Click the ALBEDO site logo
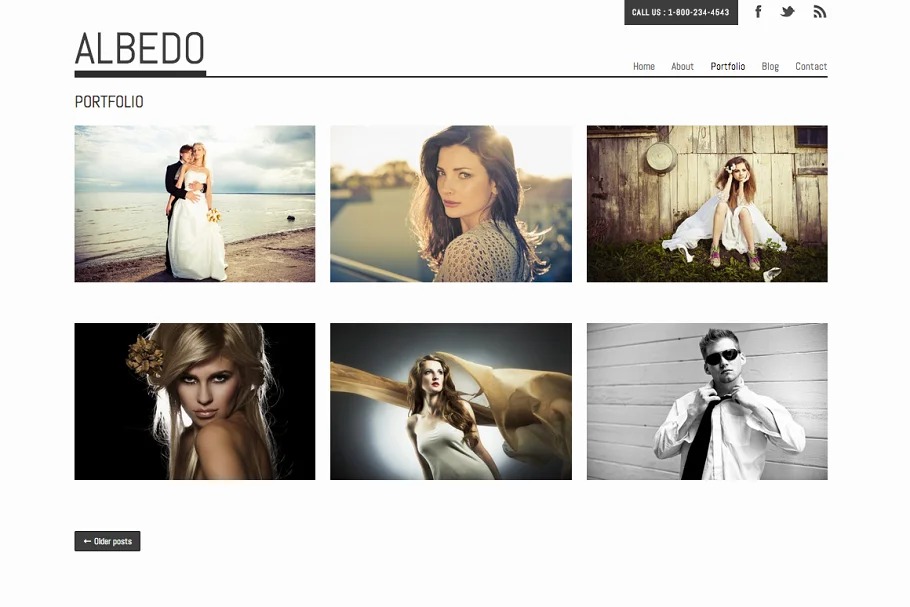Viewport: 910px width, 607px height. (140, 48)
